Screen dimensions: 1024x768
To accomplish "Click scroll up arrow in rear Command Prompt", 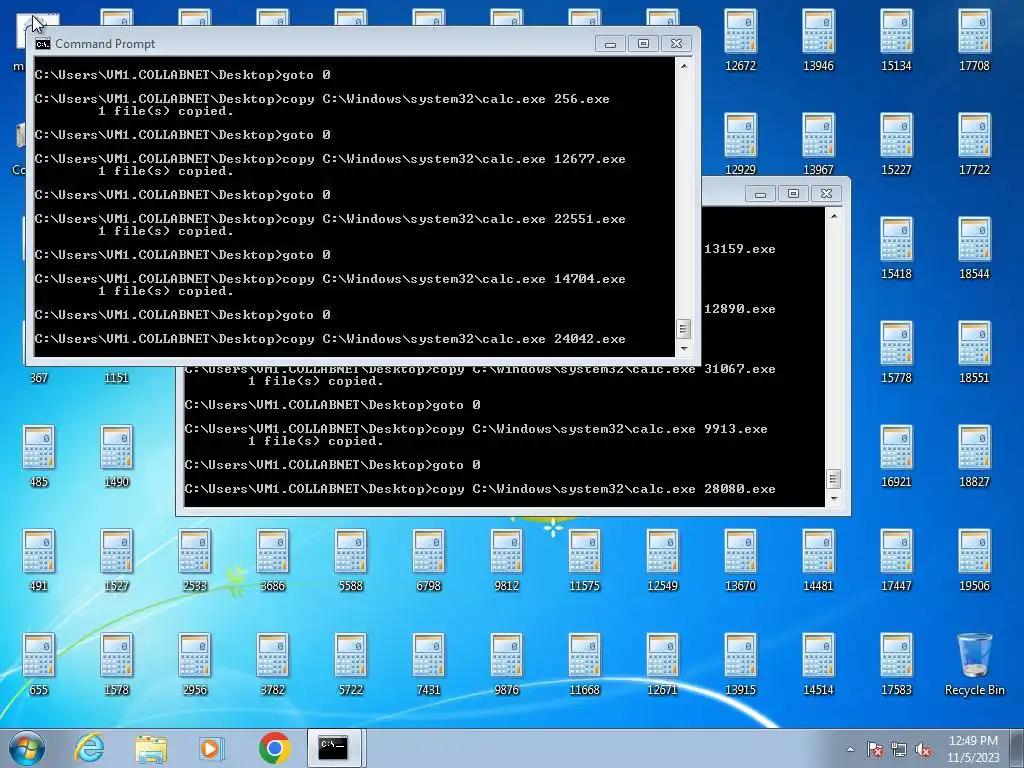I will [x=834, y=216].
